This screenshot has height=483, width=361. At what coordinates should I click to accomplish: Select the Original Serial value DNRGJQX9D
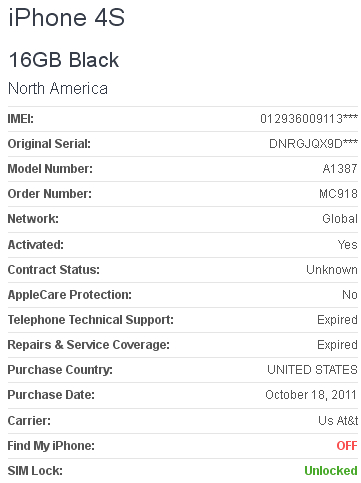pos(313,144)
